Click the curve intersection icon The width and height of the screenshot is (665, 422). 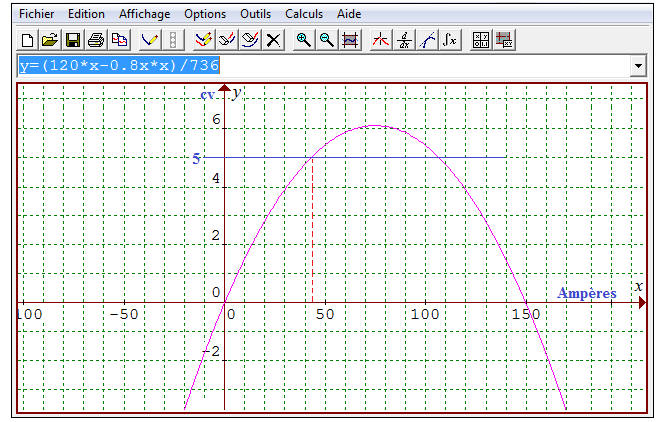point(380,40)
